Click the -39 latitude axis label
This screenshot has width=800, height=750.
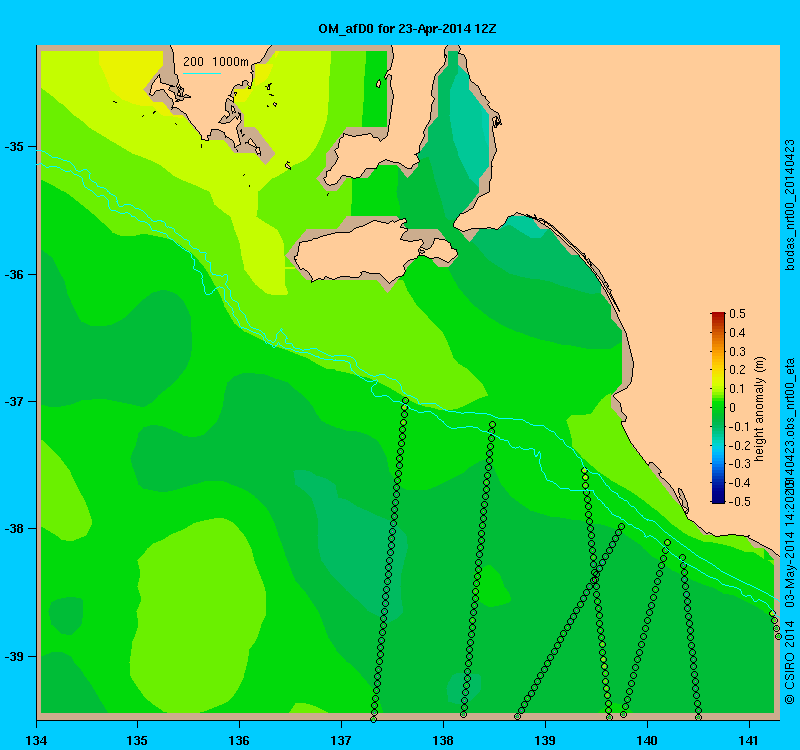[14, 657]
